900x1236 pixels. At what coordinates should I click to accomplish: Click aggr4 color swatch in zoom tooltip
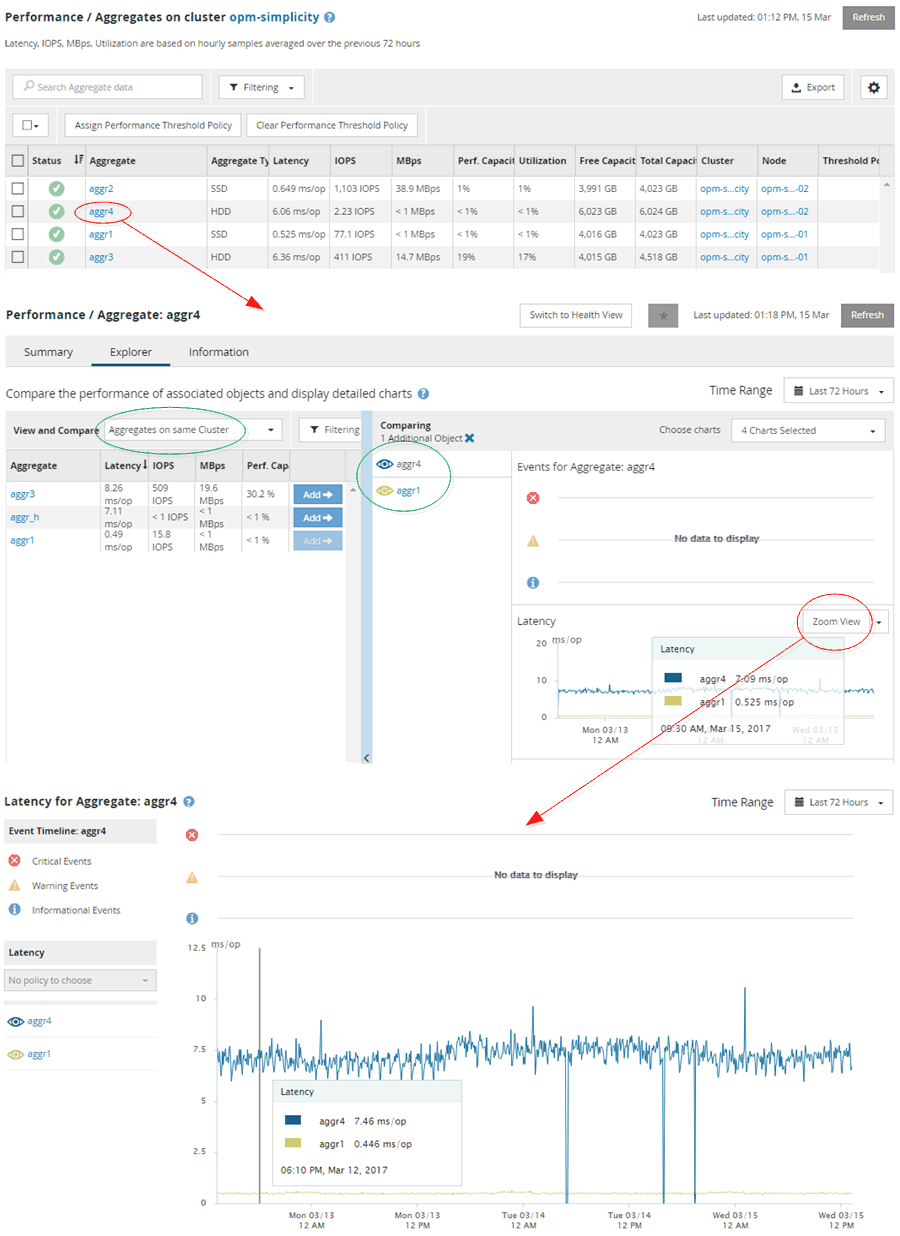click(x=294, y=1120)
